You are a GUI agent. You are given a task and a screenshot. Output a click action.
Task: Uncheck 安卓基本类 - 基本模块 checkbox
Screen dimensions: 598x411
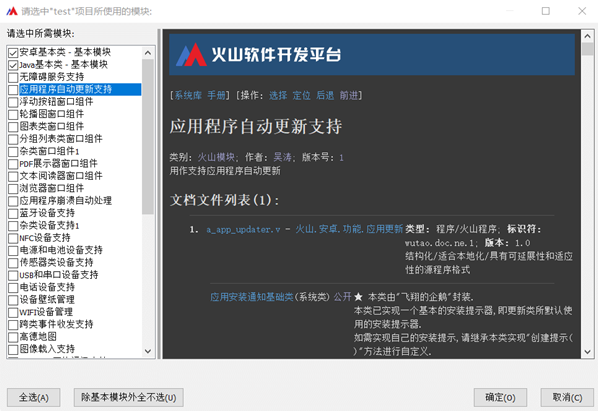[x=13, y=53]
